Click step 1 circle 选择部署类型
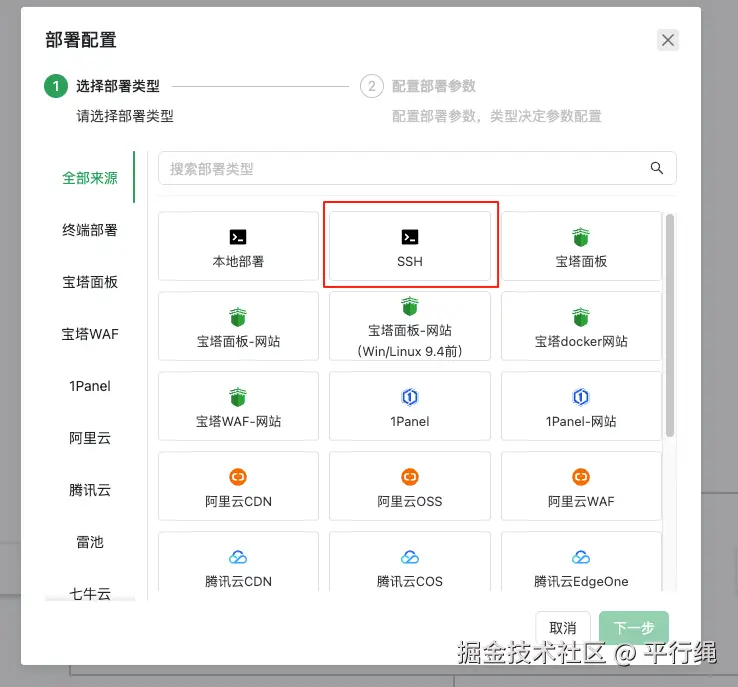The image size is (738, 687). point(56,86)
